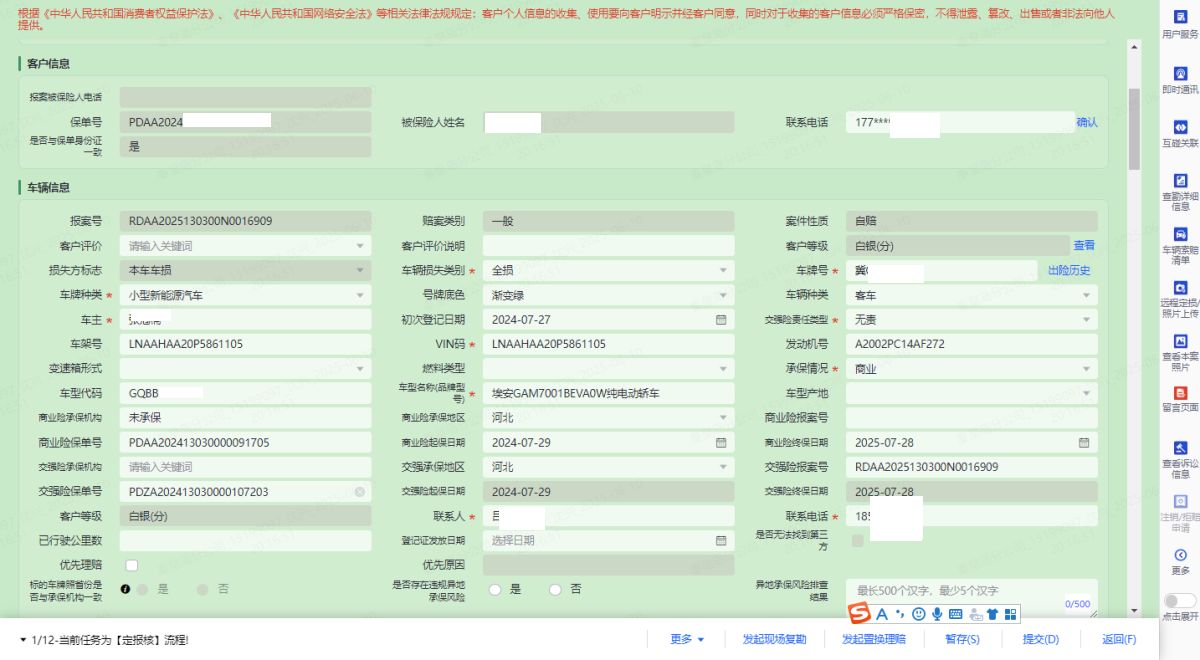Screen dimensions: 1200x660
Task: Select 是 for 是否存在违规异地承保风险
Action: pos(495,590)
